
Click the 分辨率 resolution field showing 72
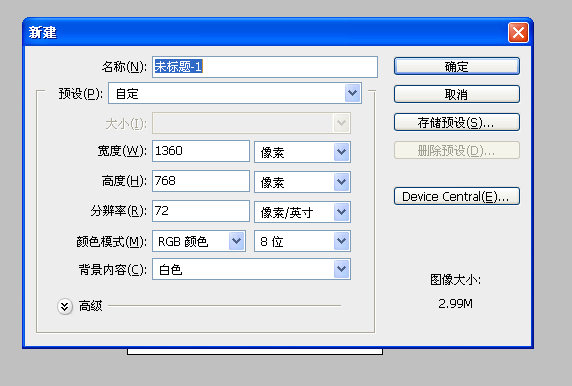201,211
